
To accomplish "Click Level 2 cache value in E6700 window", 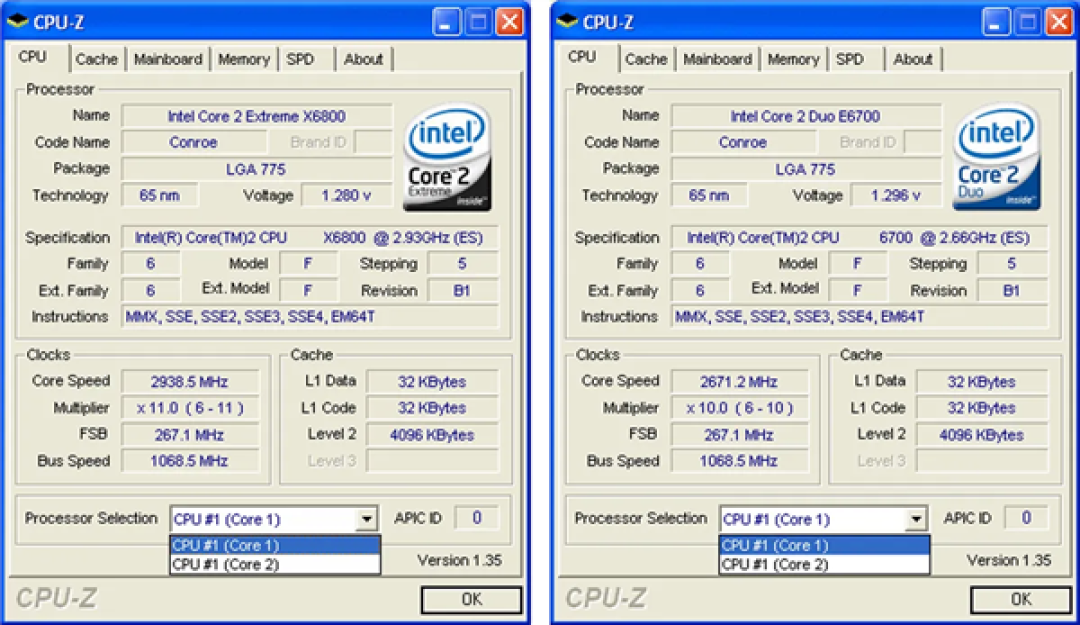I will (x=982, y=435).
